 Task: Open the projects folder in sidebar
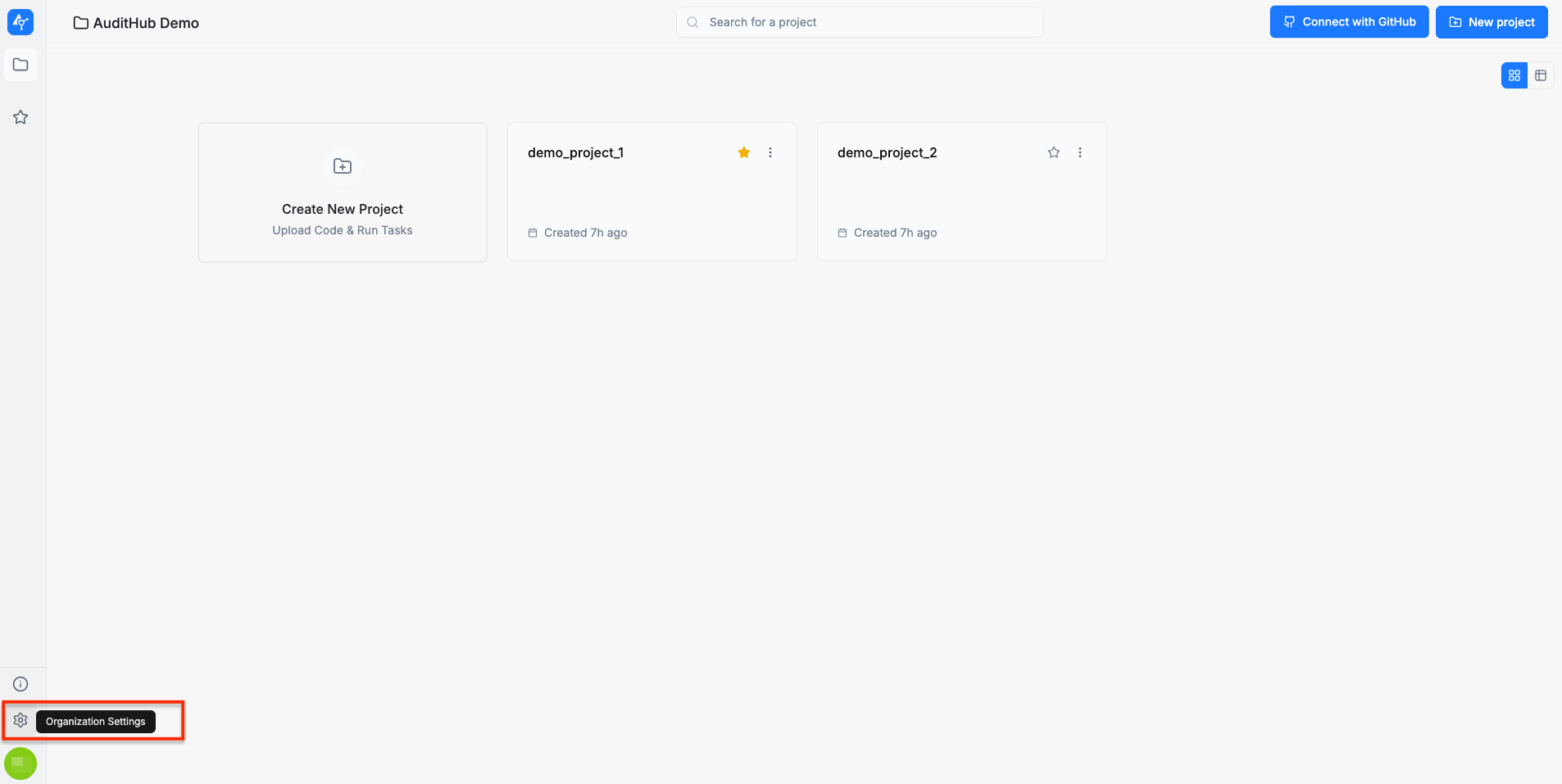20,65
